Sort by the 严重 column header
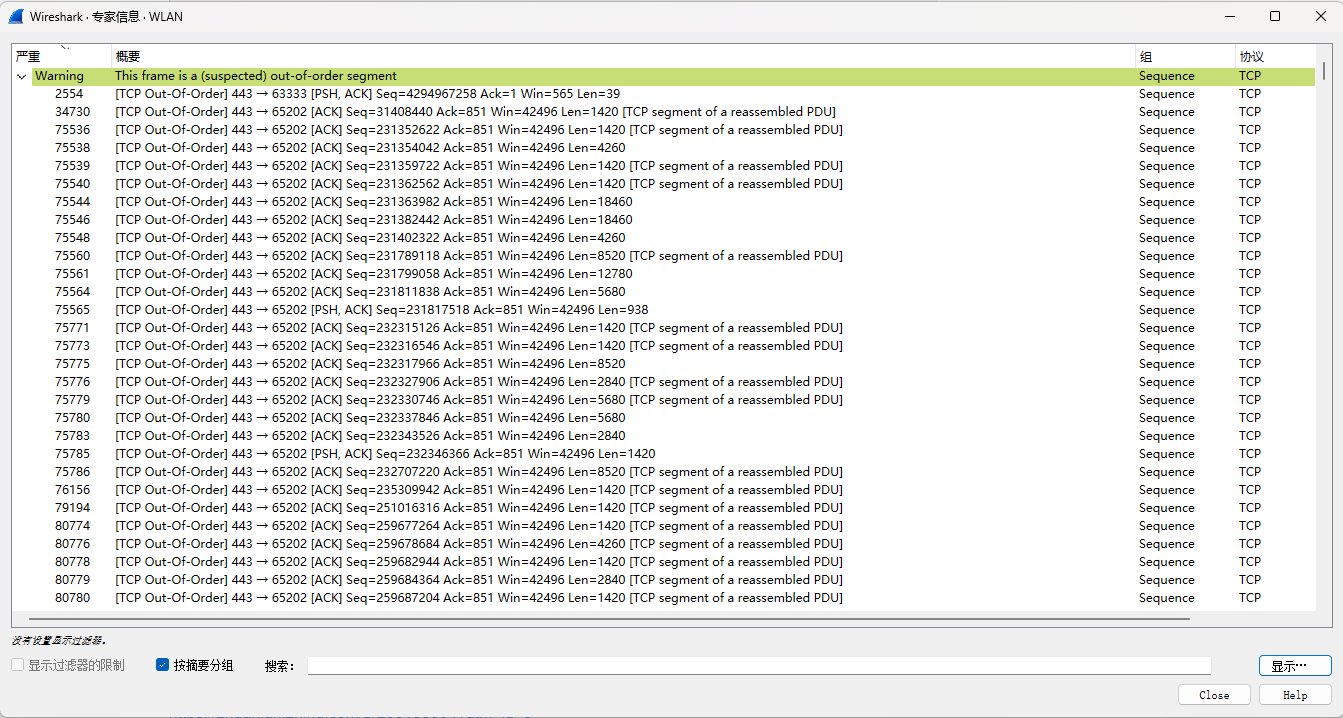Screen dimensions: 1343x718 [x=62, y=57]
